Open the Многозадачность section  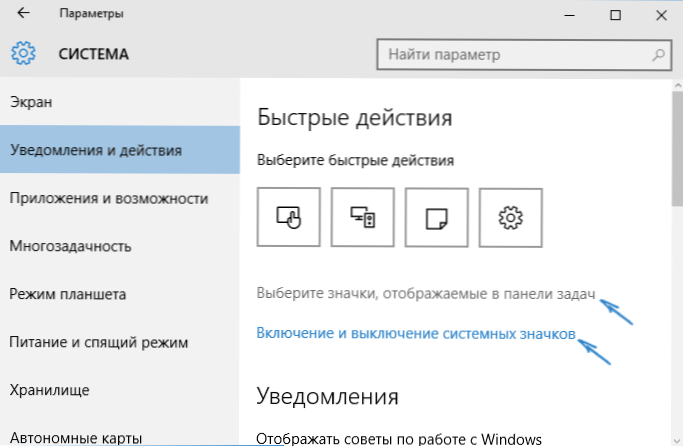120,246
